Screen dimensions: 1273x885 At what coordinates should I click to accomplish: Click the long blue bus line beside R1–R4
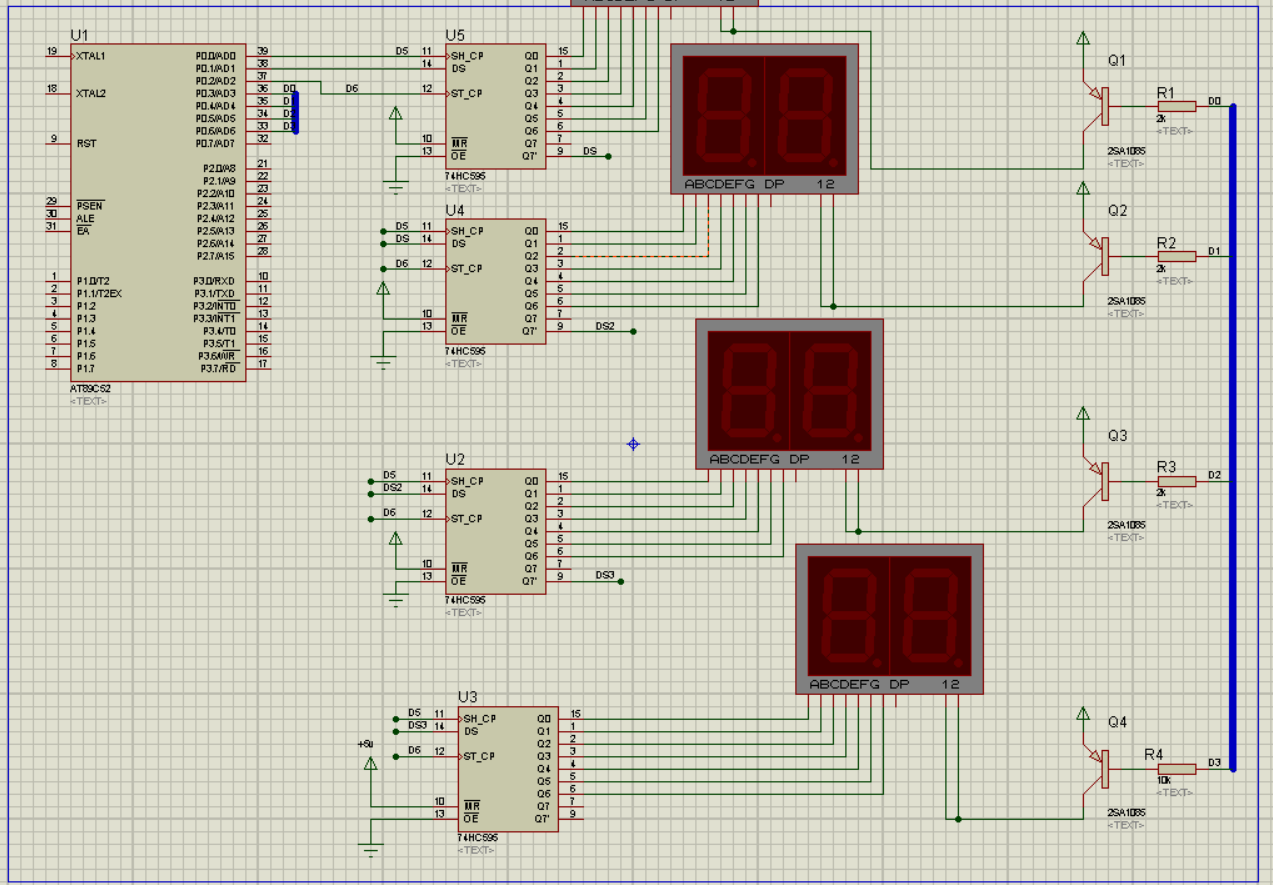tap(1232, 437)
